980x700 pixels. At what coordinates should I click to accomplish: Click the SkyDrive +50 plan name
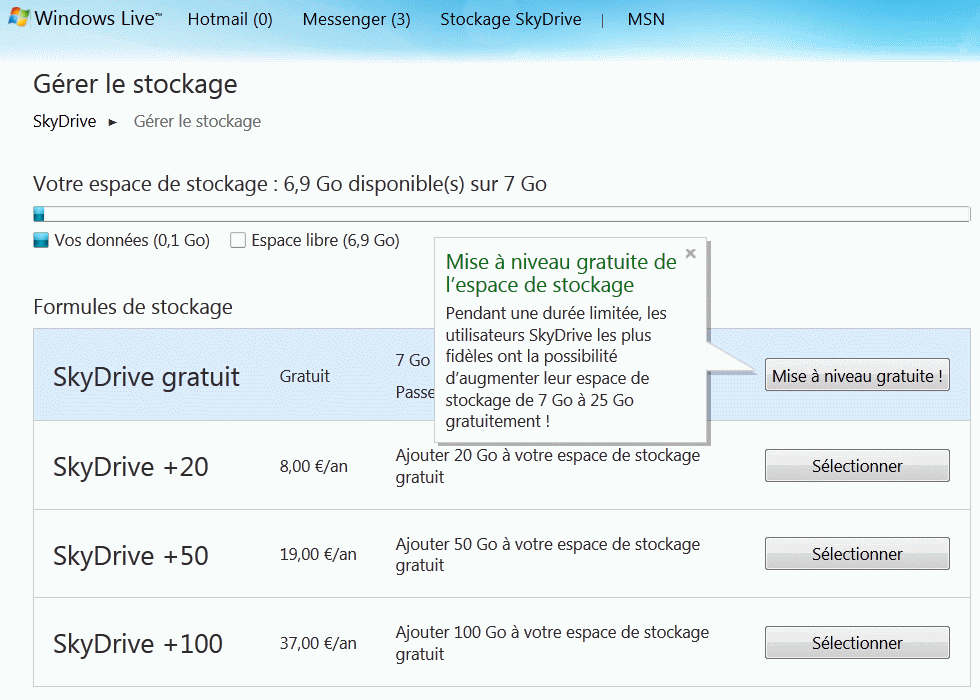click(x=131, y=556)
